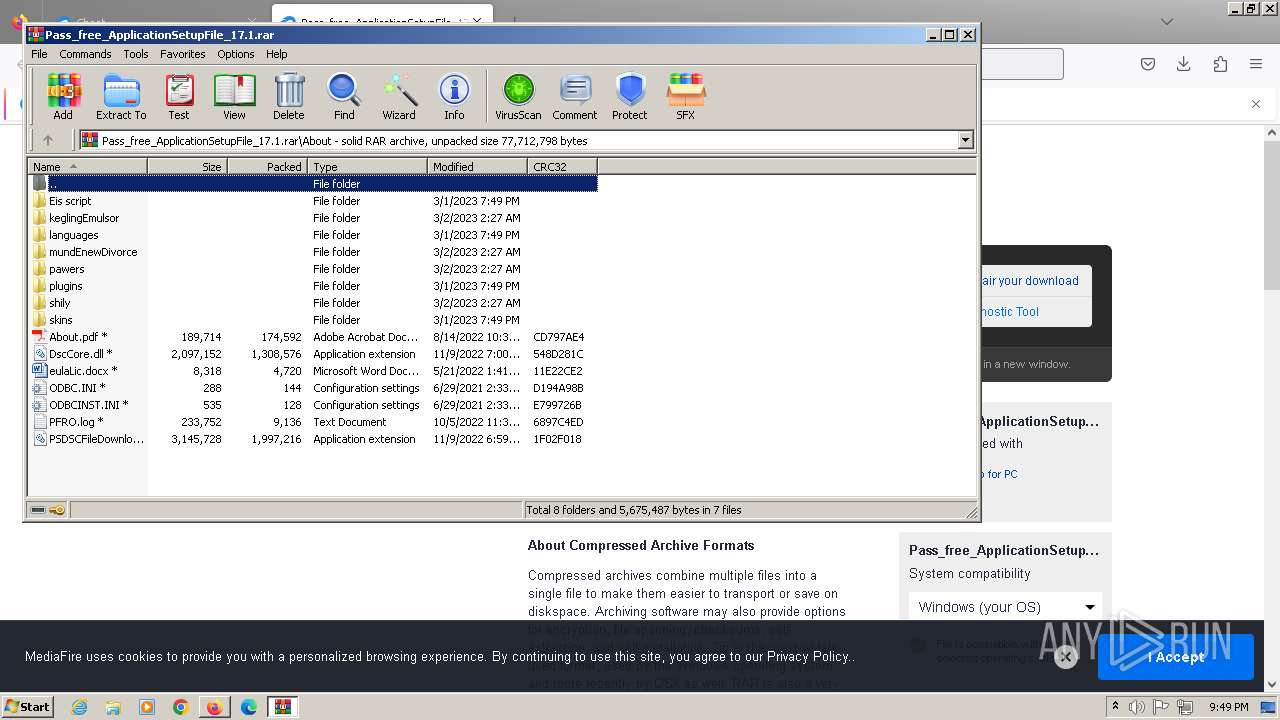Click the Firefox tabs list chevron
The height and width of the screenshot is (720, 1280).
[1167, 21]
